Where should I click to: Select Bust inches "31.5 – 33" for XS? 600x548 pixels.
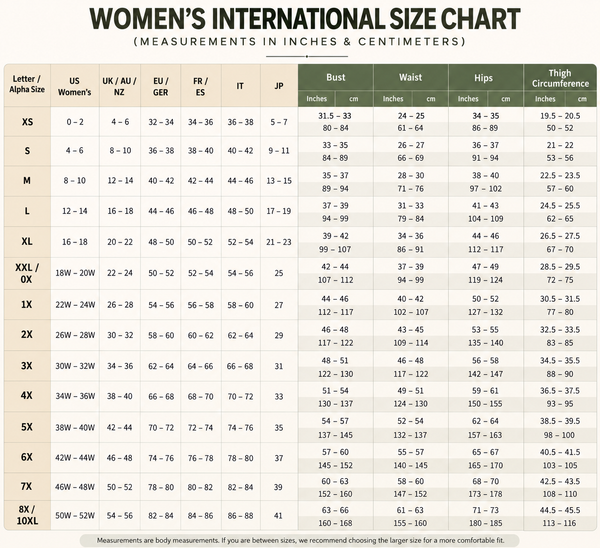point(335,116)
